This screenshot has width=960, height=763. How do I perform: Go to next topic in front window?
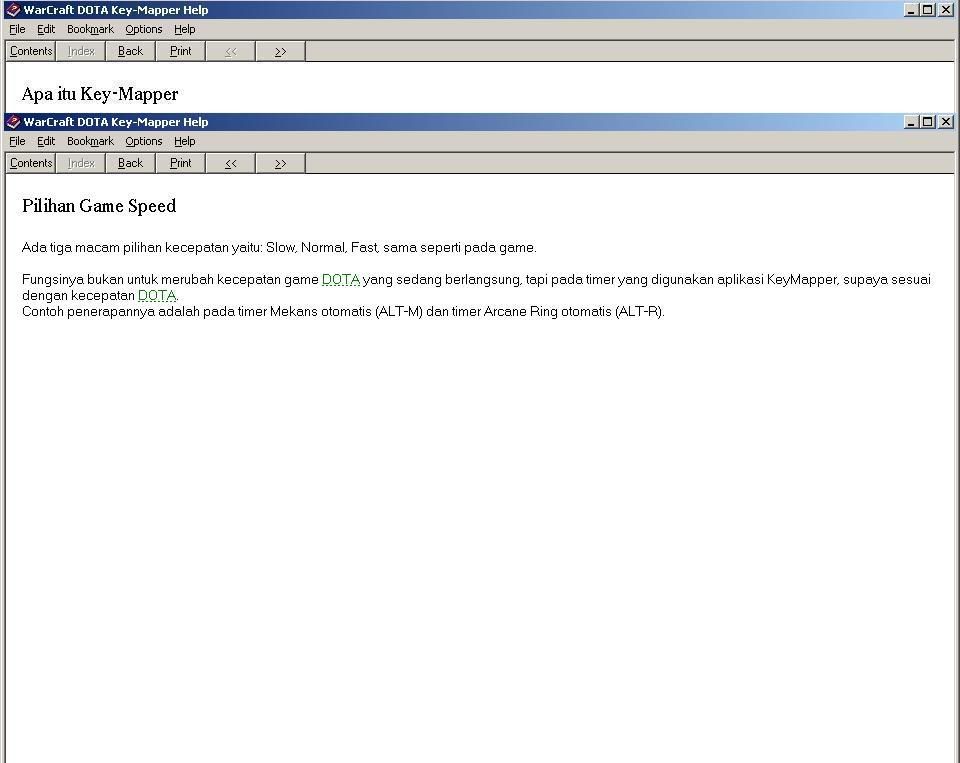[280, 164]
